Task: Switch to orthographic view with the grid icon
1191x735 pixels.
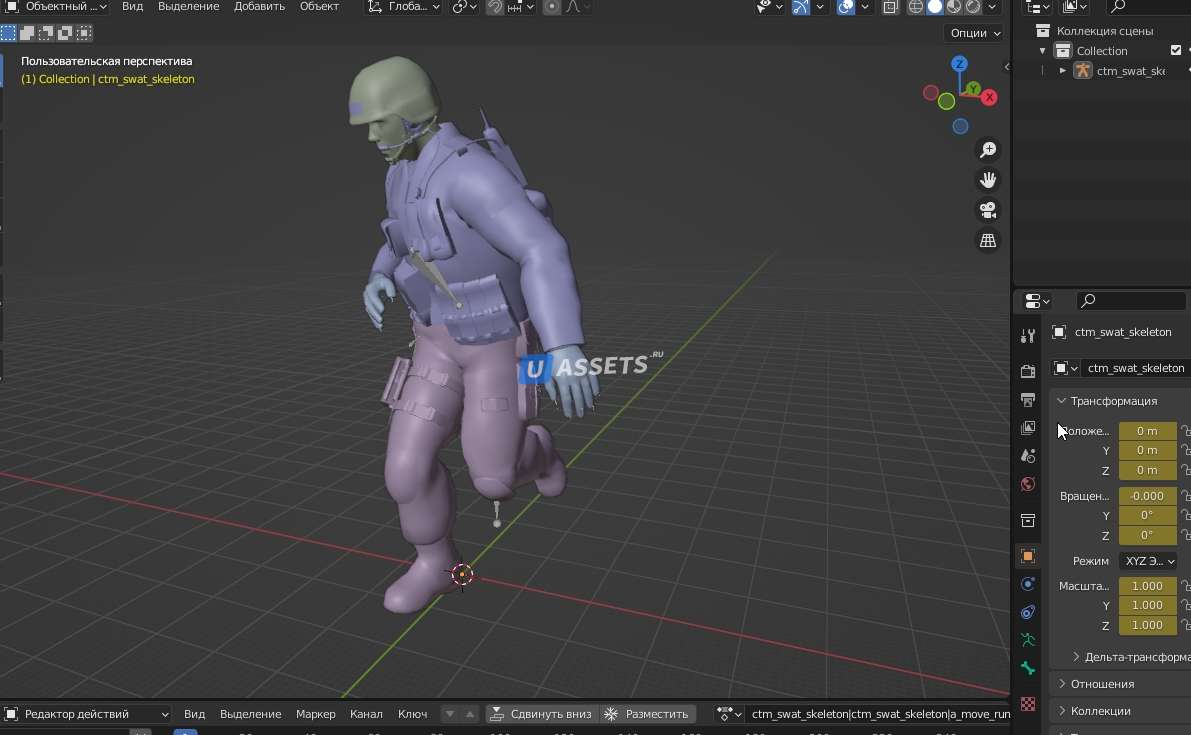Action: click(988, 241)
